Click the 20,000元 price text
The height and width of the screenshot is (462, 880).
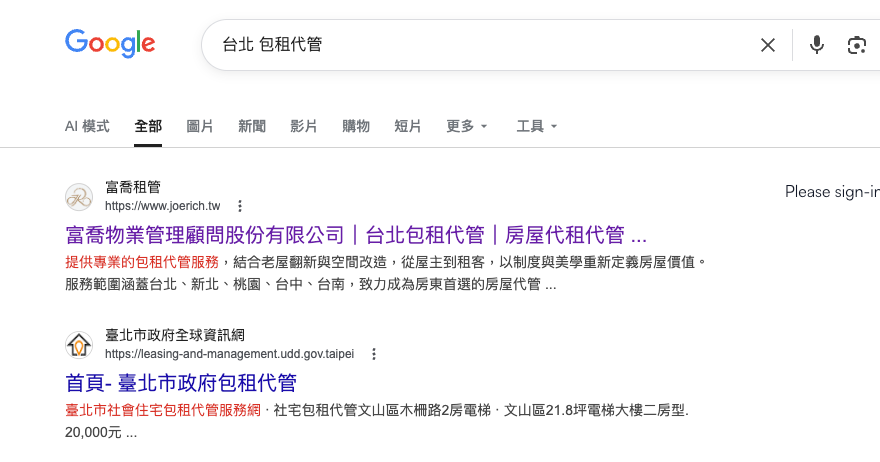[x=93, y=432]
